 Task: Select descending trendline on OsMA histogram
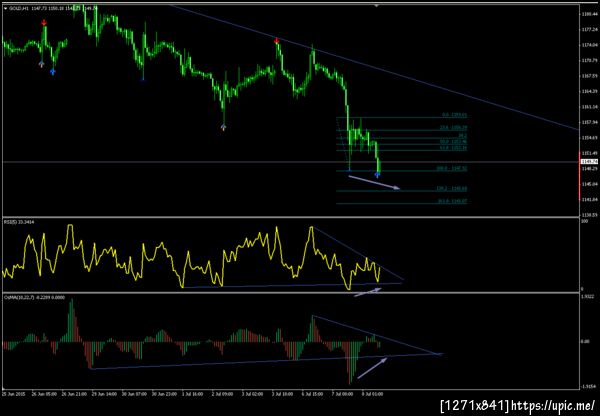[x=377, y=335]
